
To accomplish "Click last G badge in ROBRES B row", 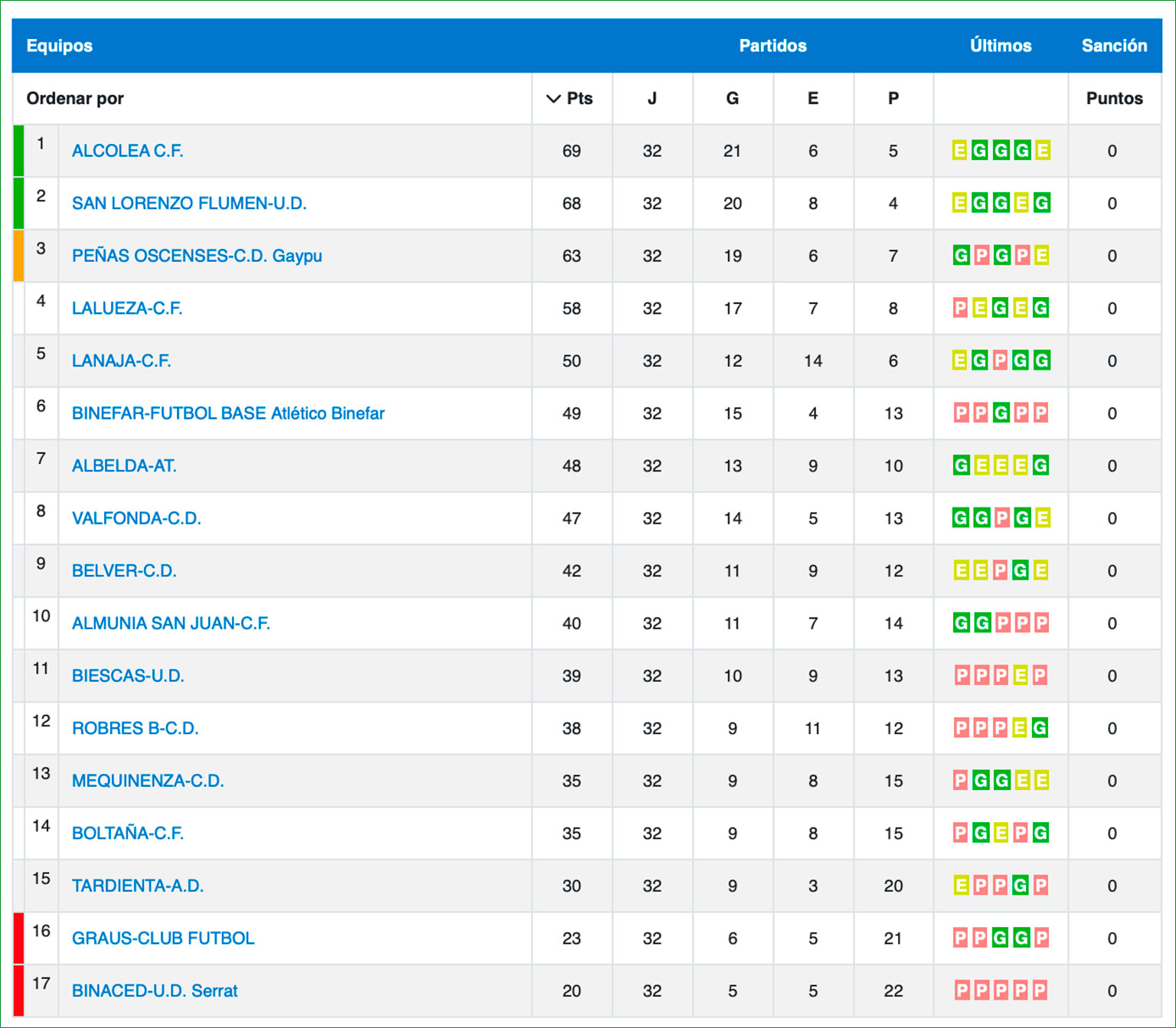I will coord(1040,728).
